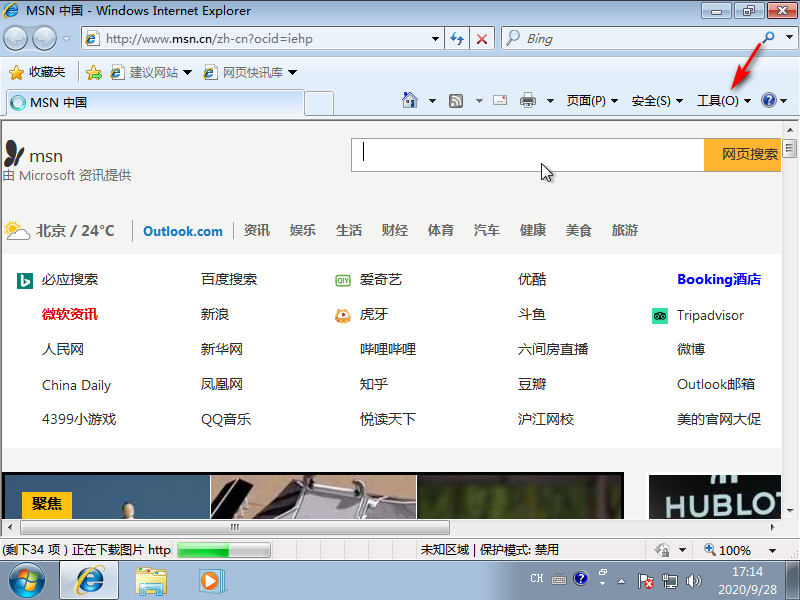Expand the address bar history dropdown
800x600 pixels.
pos(437,38)
